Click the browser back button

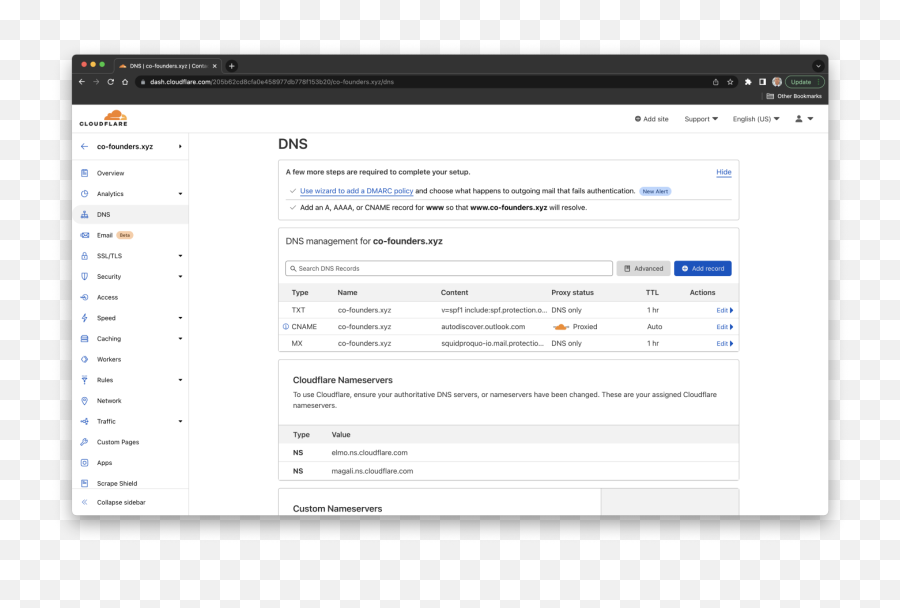coord(82,82)
